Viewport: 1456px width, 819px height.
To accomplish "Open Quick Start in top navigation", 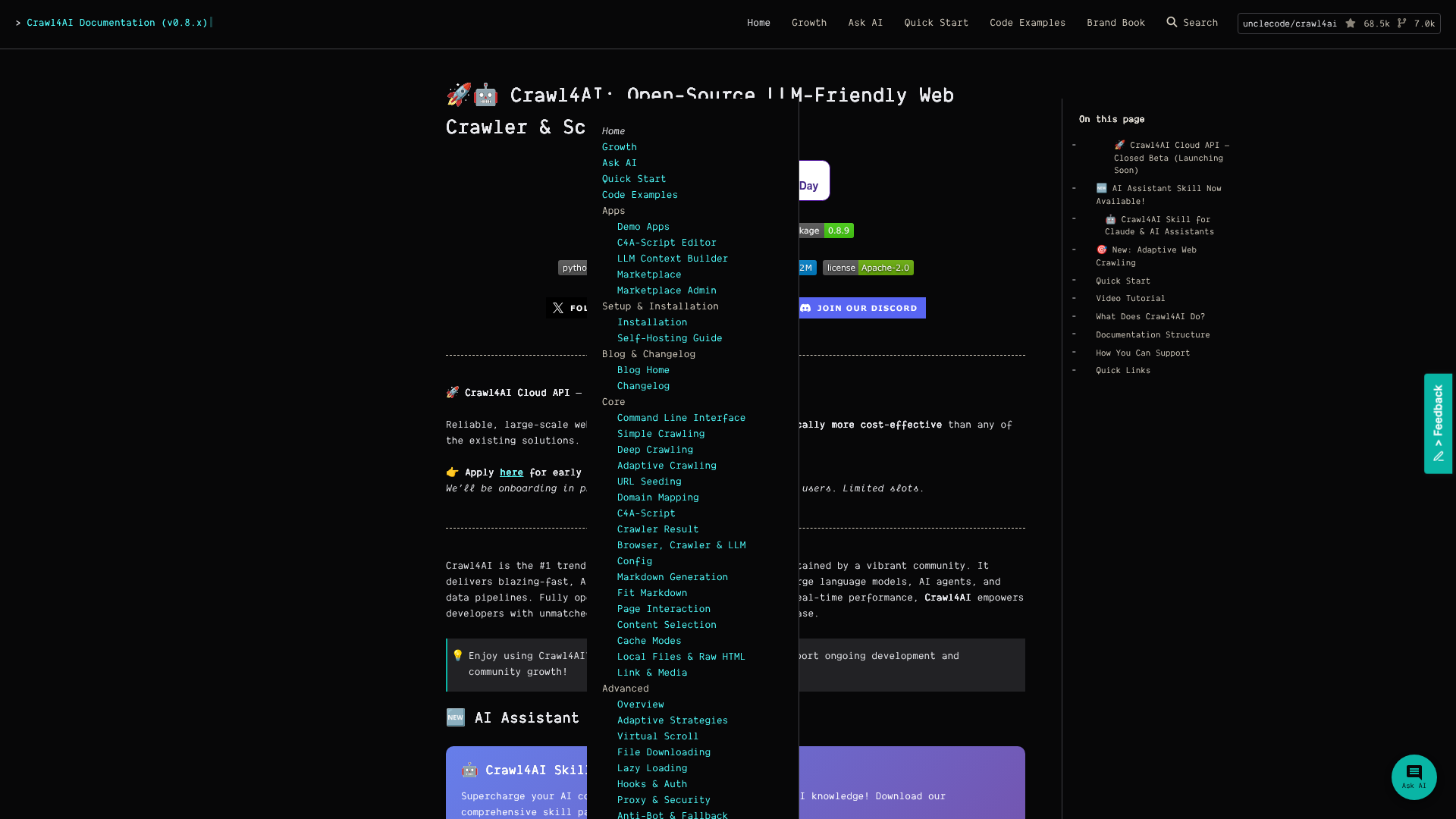I will tap(936, 23).
